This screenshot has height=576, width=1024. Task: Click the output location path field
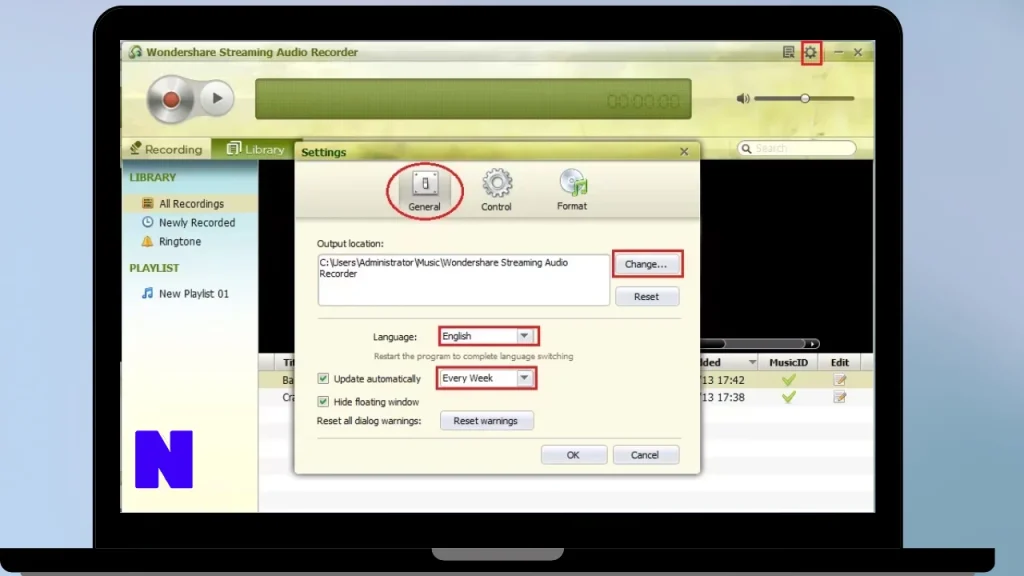click(464, 280)
